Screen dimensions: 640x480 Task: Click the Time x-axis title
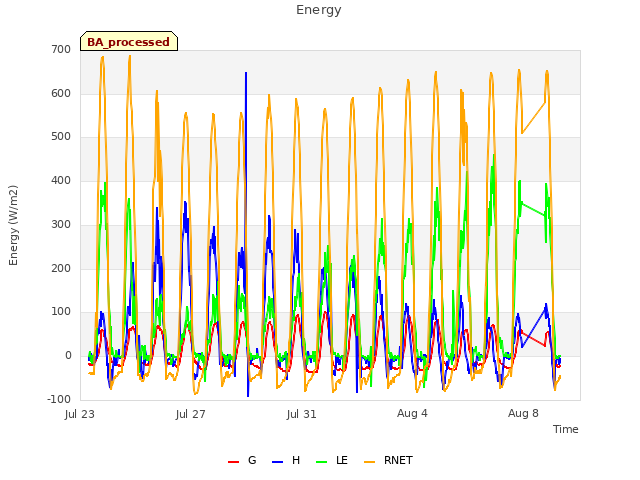pos(566,429)
